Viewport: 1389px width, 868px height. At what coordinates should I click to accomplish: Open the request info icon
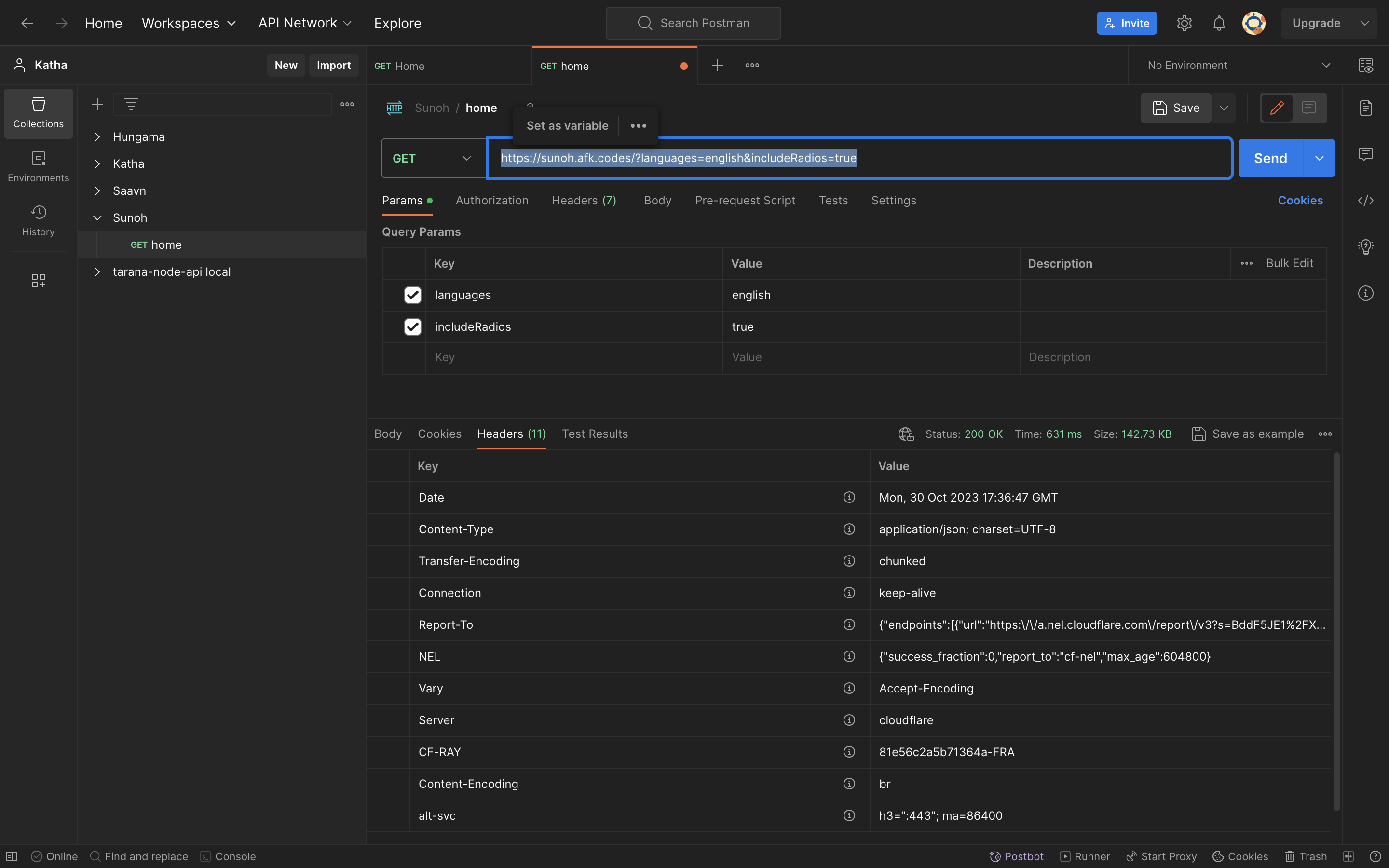click(1365, 293)
